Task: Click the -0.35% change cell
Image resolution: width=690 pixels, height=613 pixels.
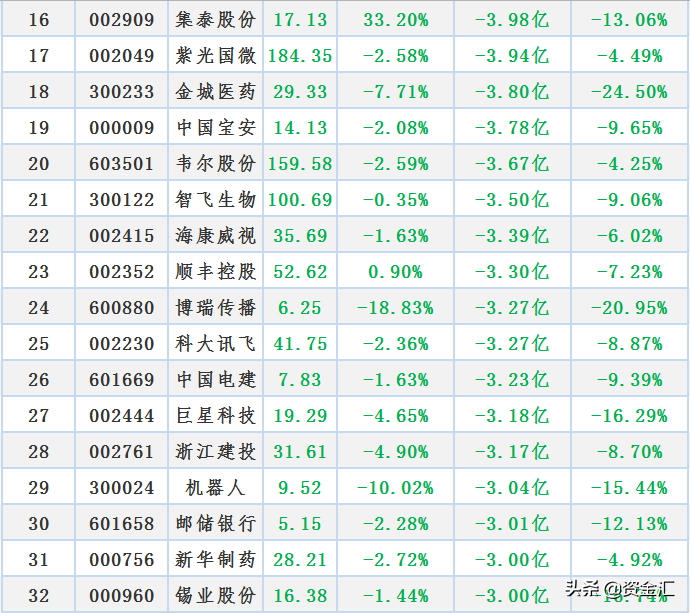Action: [396, 200]
